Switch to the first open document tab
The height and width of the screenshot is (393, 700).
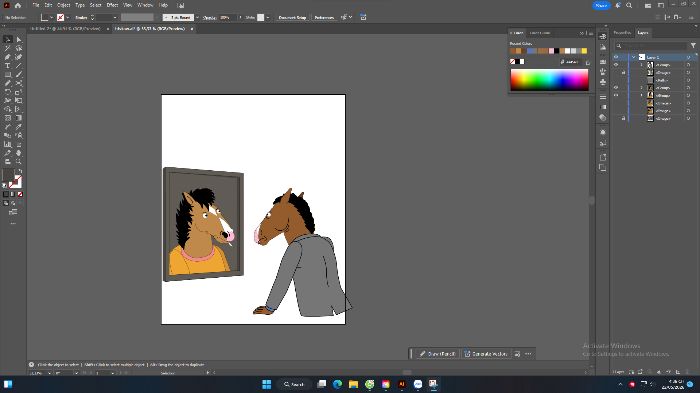66,29
